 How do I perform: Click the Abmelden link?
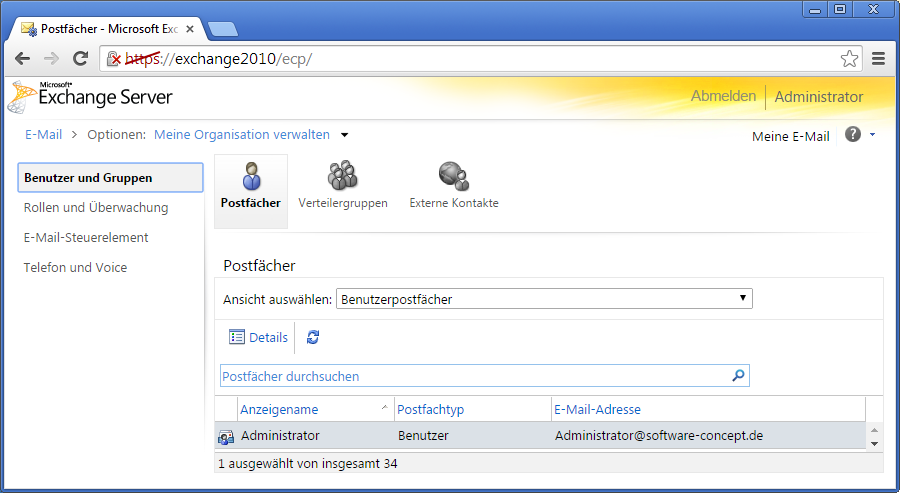pos(723,97)
